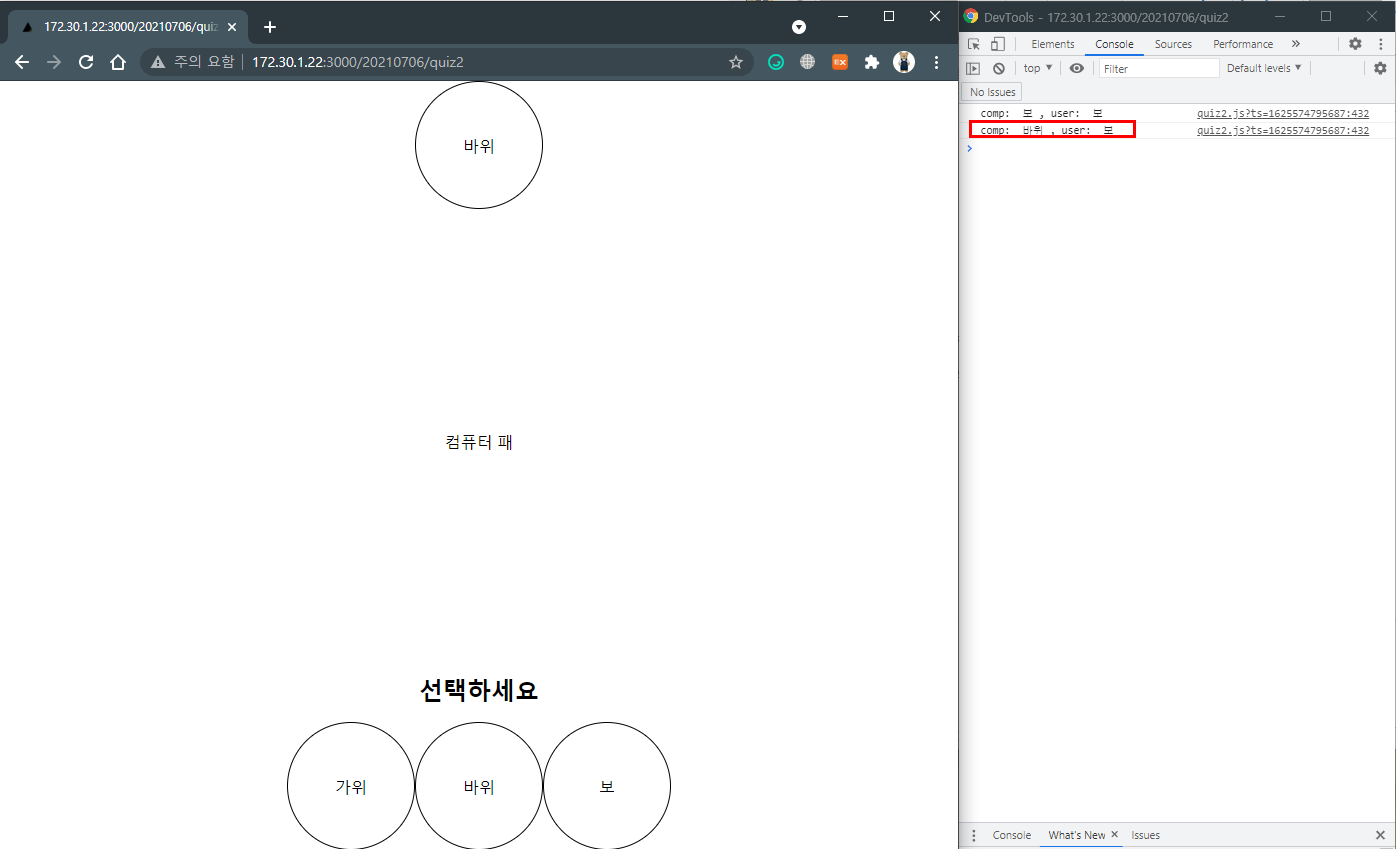This screenshot has height=849, width=1396.
Task: Focus the console Filter field
Action: pyautogui.click(x=1159, y=68)
